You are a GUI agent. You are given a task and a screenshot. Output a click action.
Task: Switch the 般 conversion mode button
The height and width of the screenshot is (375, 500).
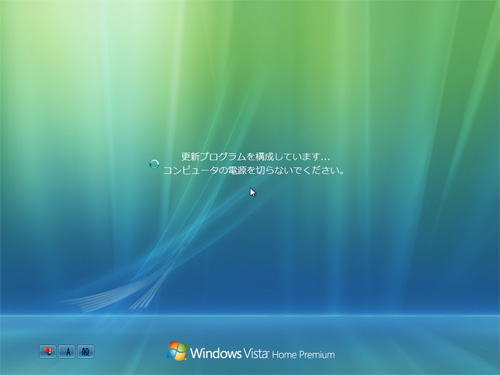[x=86, y=352]
